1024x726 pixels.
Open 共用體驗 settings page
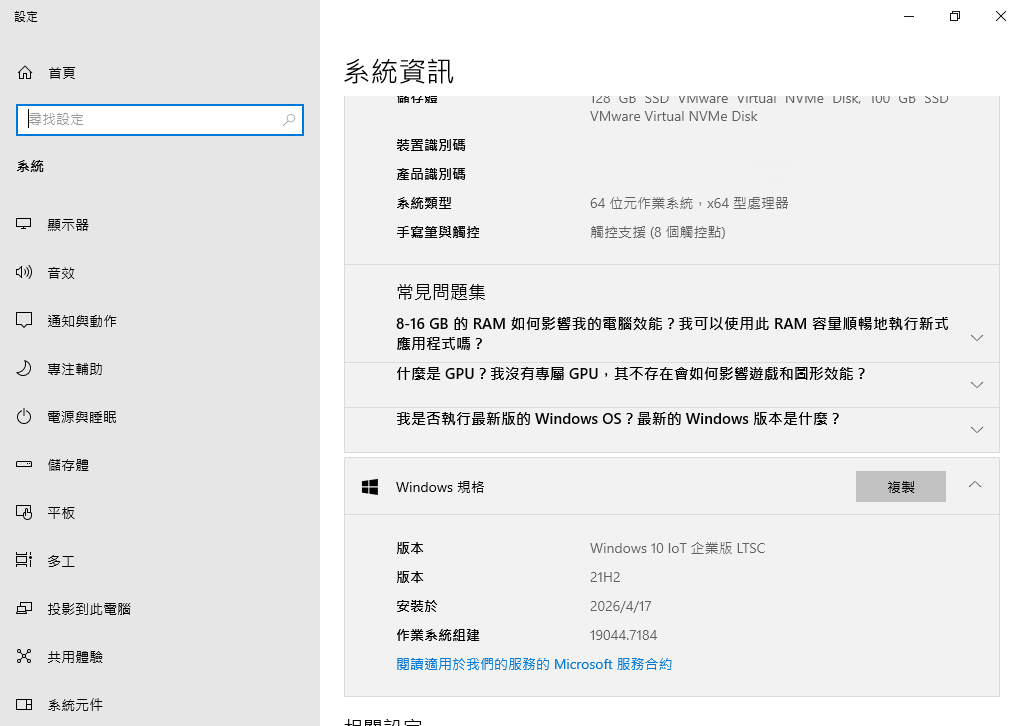click(x=75, y=657)
